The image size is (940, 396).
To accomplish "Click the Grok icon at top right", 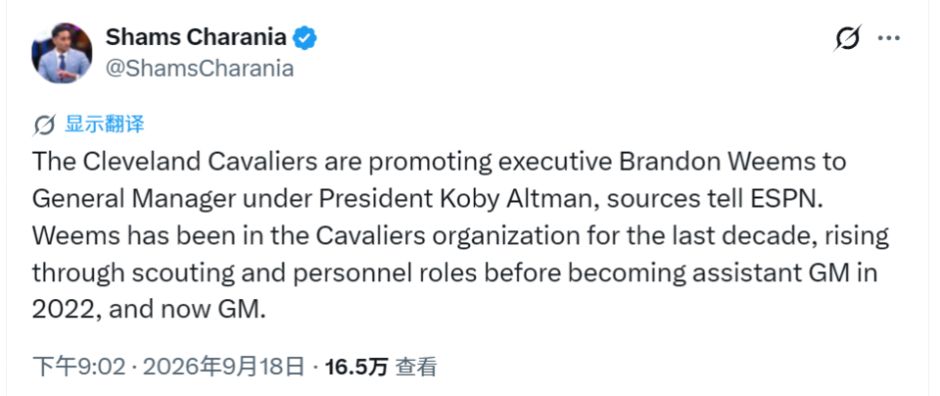I will click(x=848, y=38).
